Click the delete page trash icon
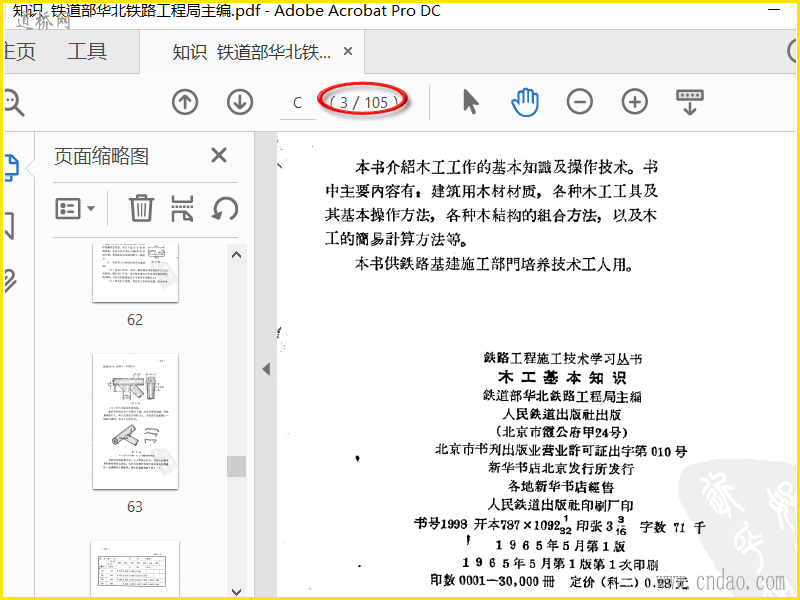The image size is (800, 600). (141, 208)
